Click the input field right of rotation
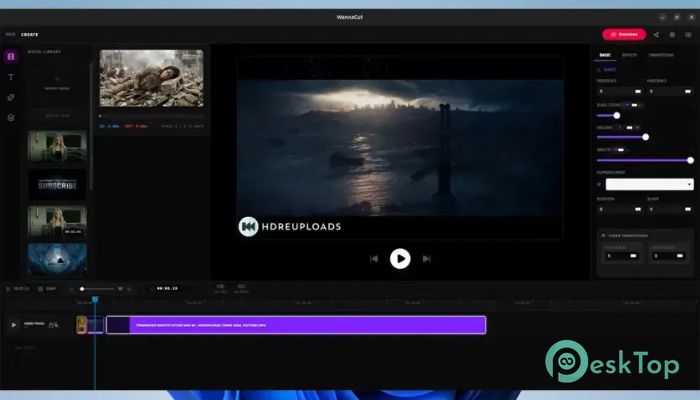 [670, 209]
